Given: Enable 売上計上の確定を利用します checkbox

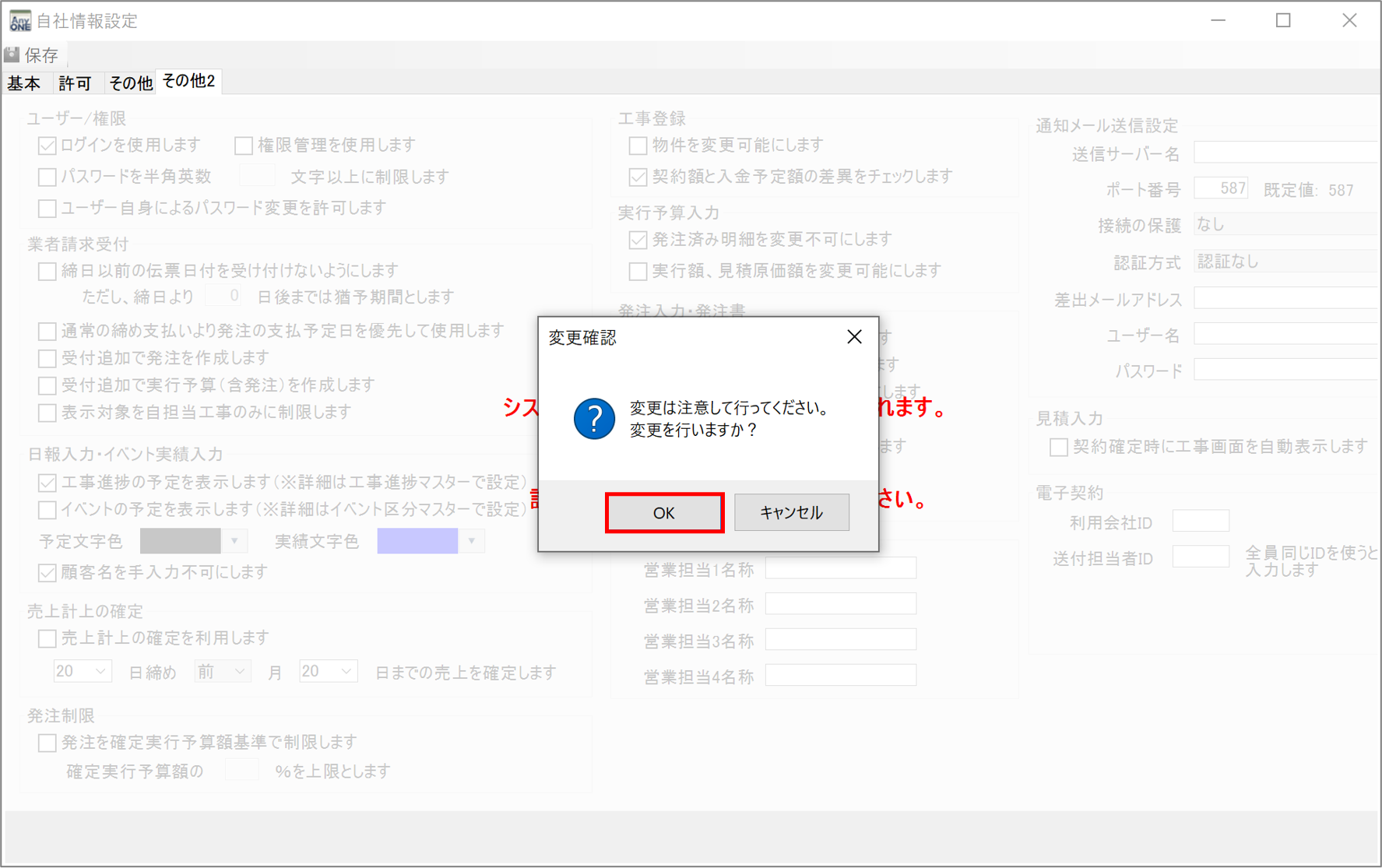Looking at the screenshot, I should 47,638.
